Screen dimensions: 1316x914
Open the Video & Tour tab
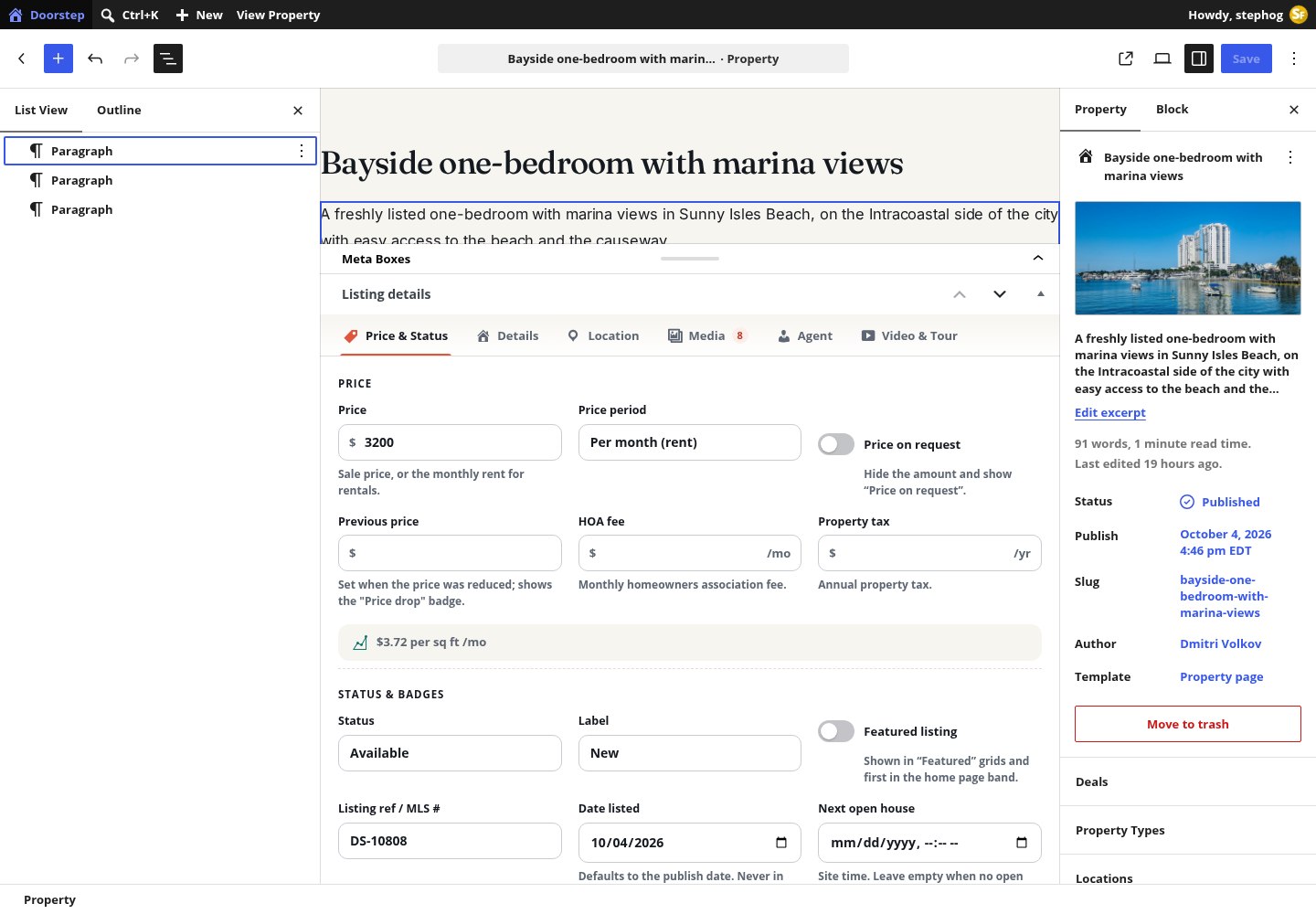coord(909,336)
